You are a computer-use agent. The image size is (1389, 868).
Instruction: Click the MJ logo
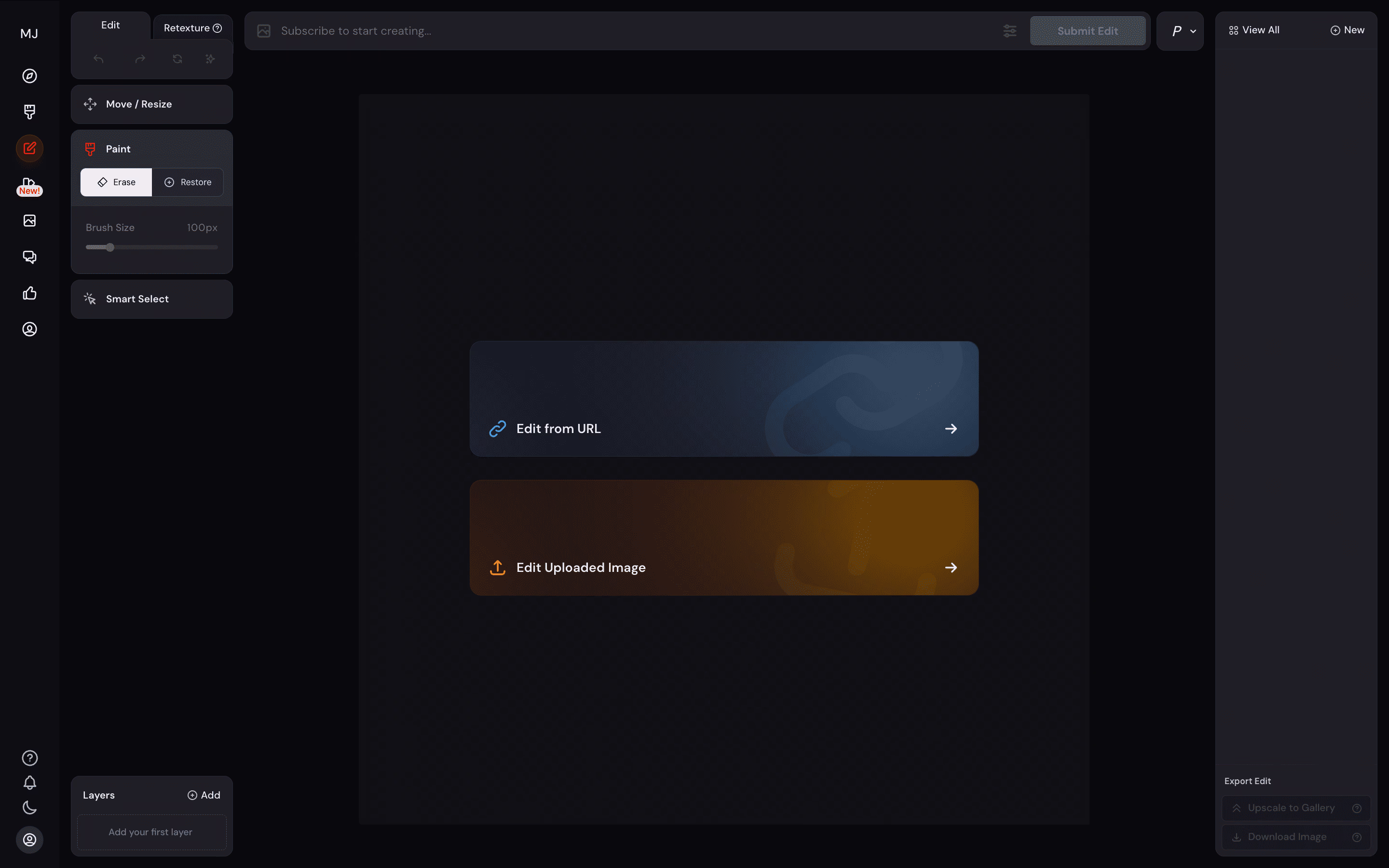29,33
